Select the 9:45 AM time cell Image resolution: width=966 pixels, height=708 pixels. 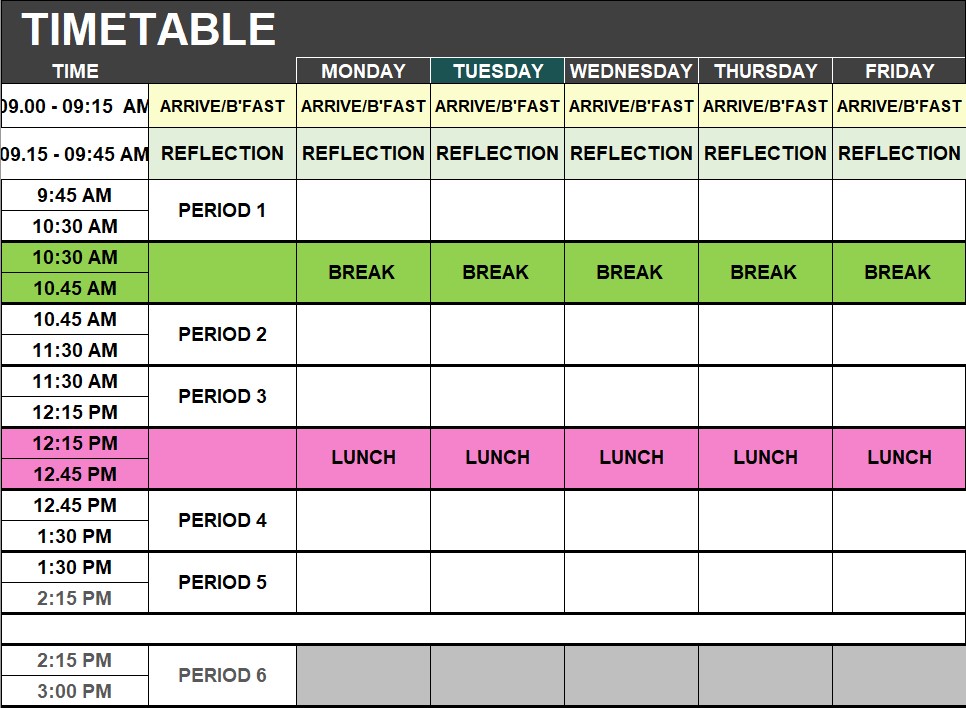(75, 195)
